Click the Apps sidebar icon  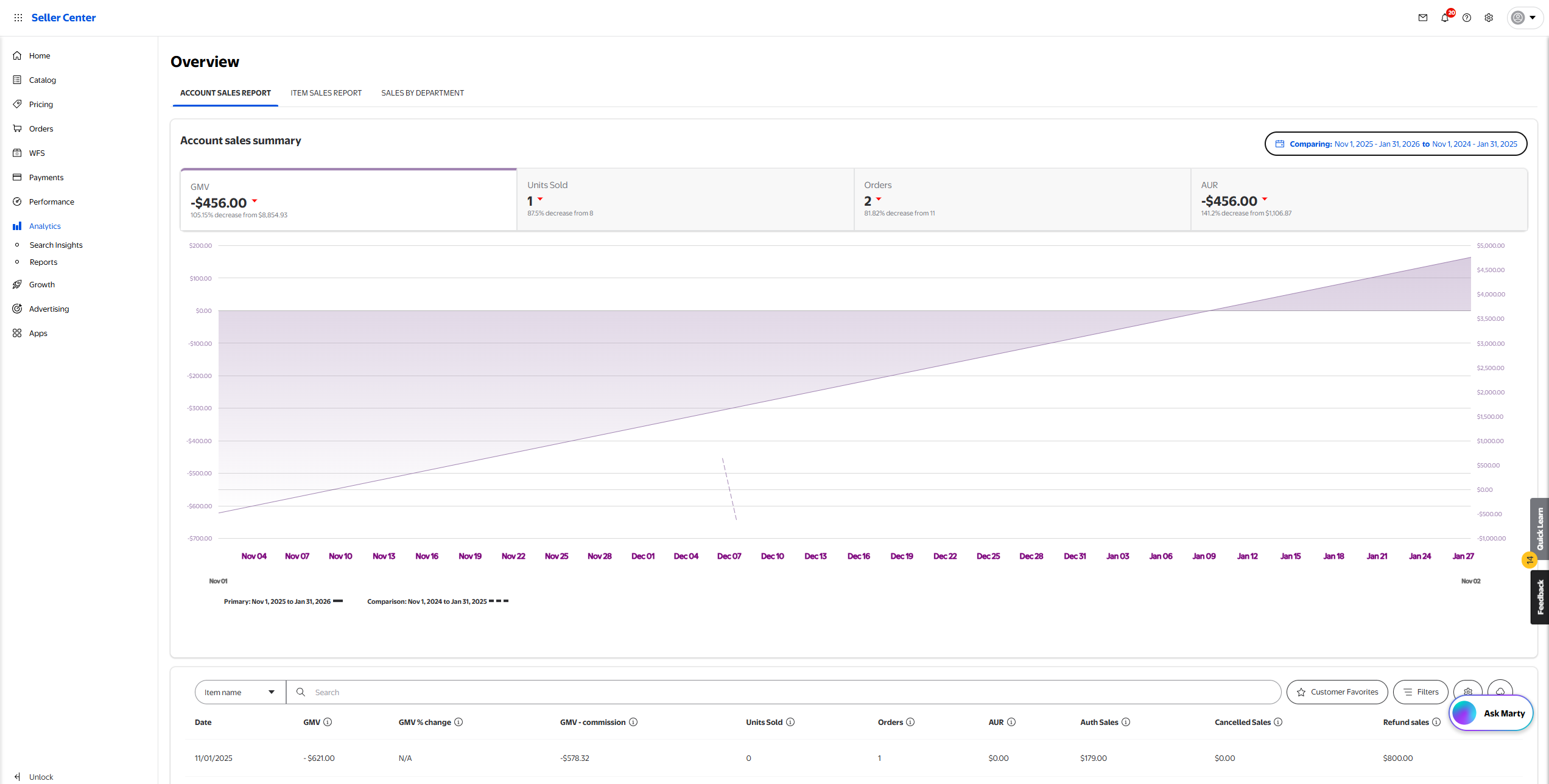point(17,333)
